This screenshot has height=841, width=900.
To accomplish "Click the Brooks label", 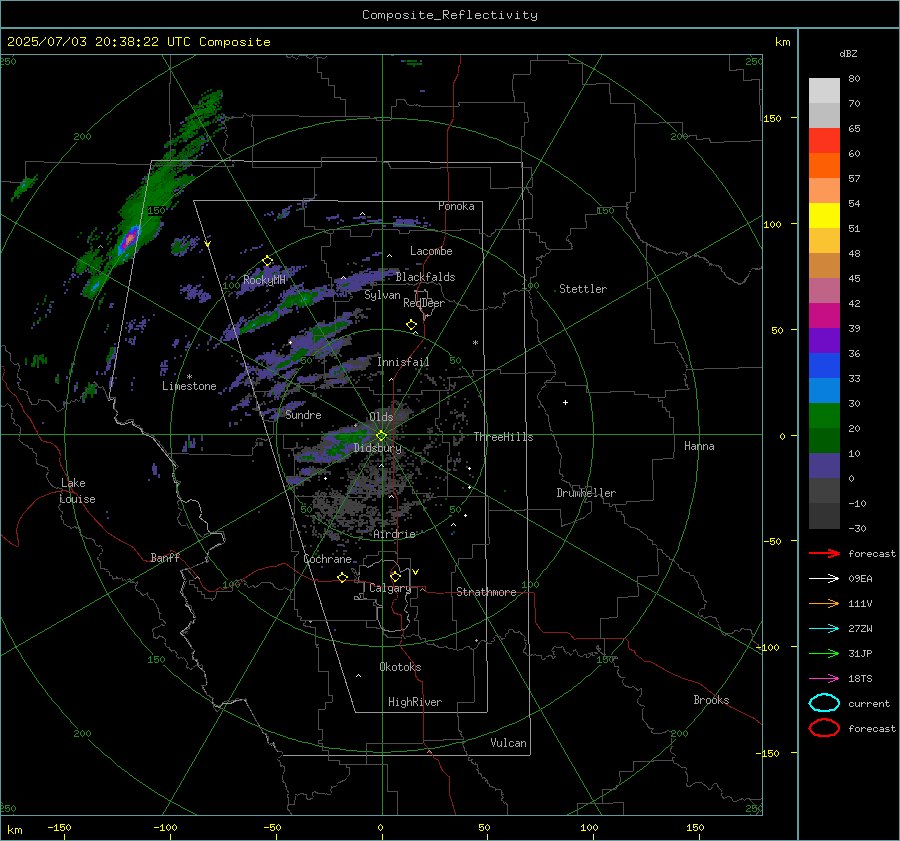I will (711, 700).
